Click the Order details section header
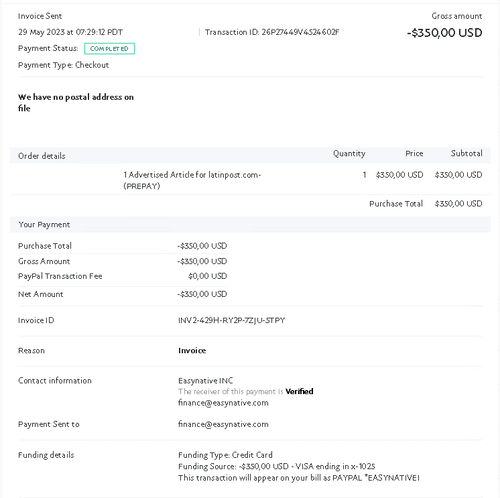 [x=42, y=156]
